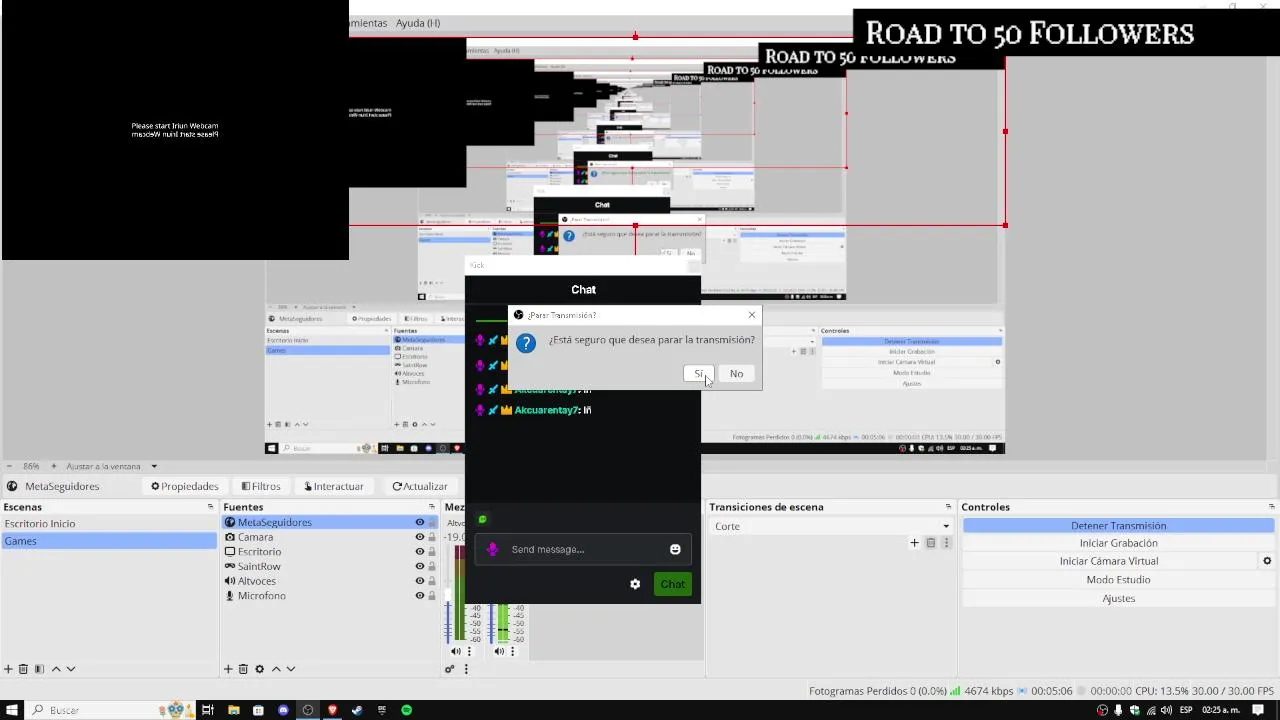Open Discord from the Windows taskbar
The height and width of the screenshot is (720, 1280).
point(283,710)
